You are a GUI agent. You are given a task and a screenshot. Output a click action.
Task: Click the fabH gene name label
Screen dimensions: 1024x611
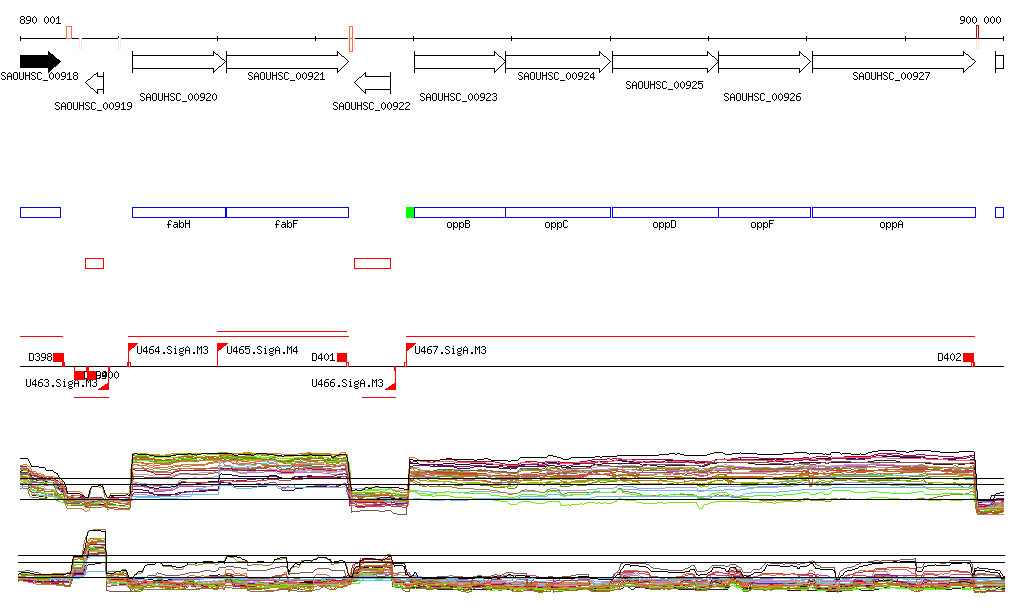click(x=179, y=225)
